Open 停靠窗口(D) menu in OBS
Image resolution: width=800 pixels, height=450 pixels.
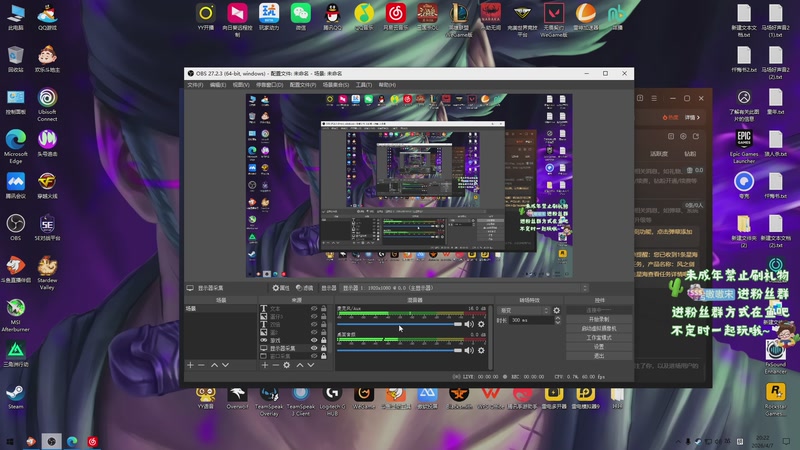pos(269,85)
